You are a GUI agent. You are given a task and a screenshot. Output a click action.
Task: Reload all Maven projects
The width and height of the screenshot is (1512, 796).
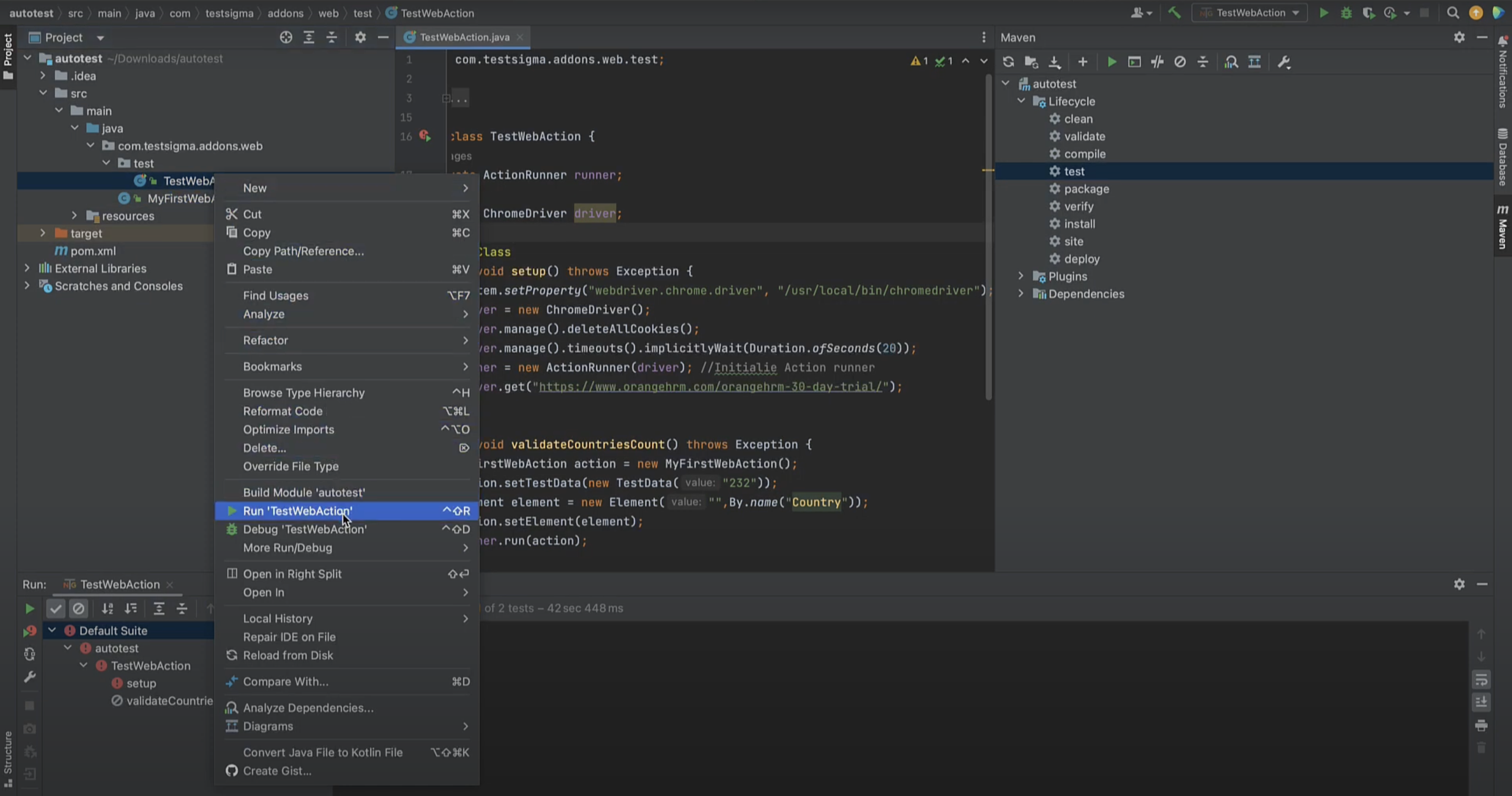pyautogui.click(x=1008, y=62)
